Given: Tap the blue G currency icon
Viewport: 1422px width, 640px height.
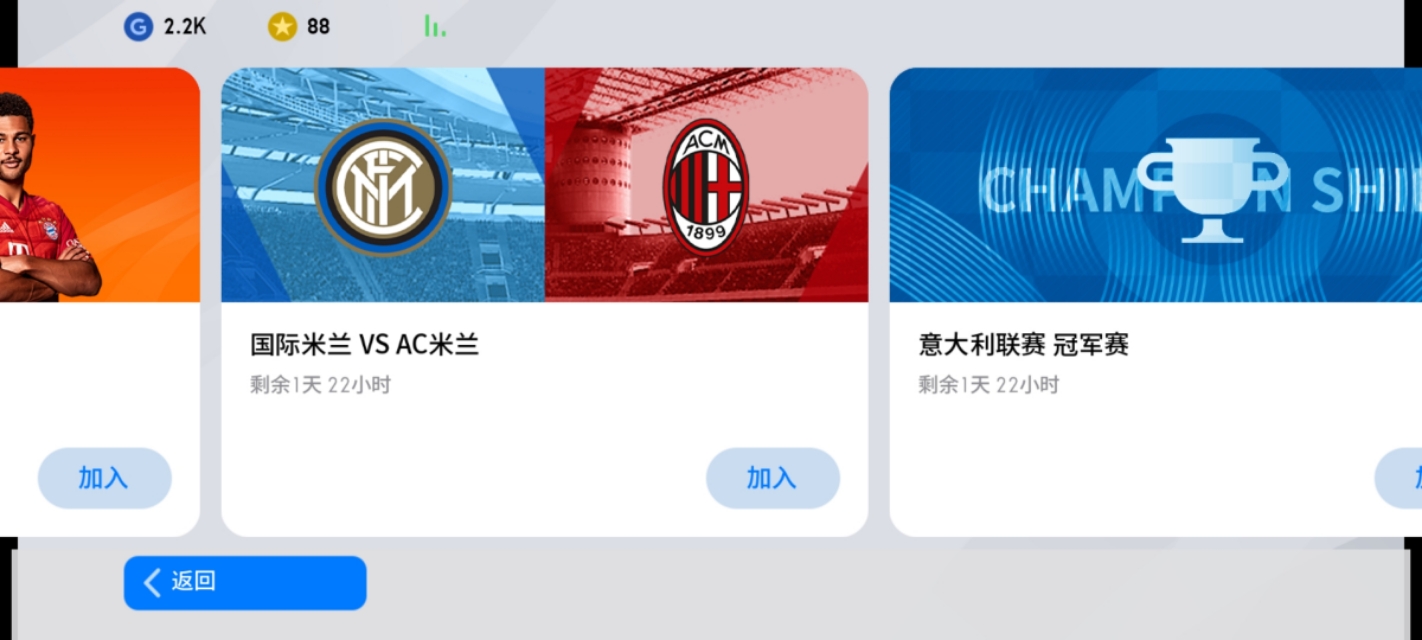Looking at the screenshot, I should pos(138,26).
